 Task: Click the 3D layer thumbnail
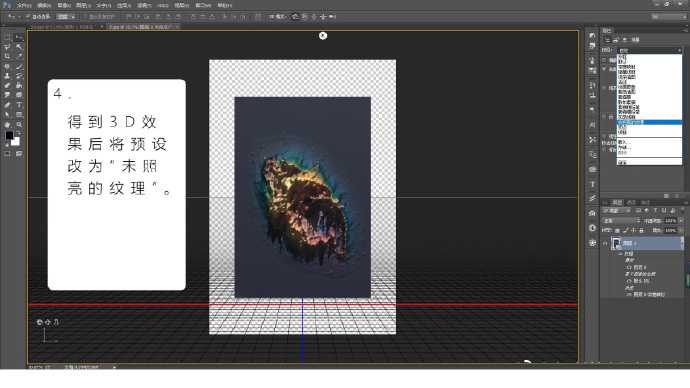click(617, 243)
